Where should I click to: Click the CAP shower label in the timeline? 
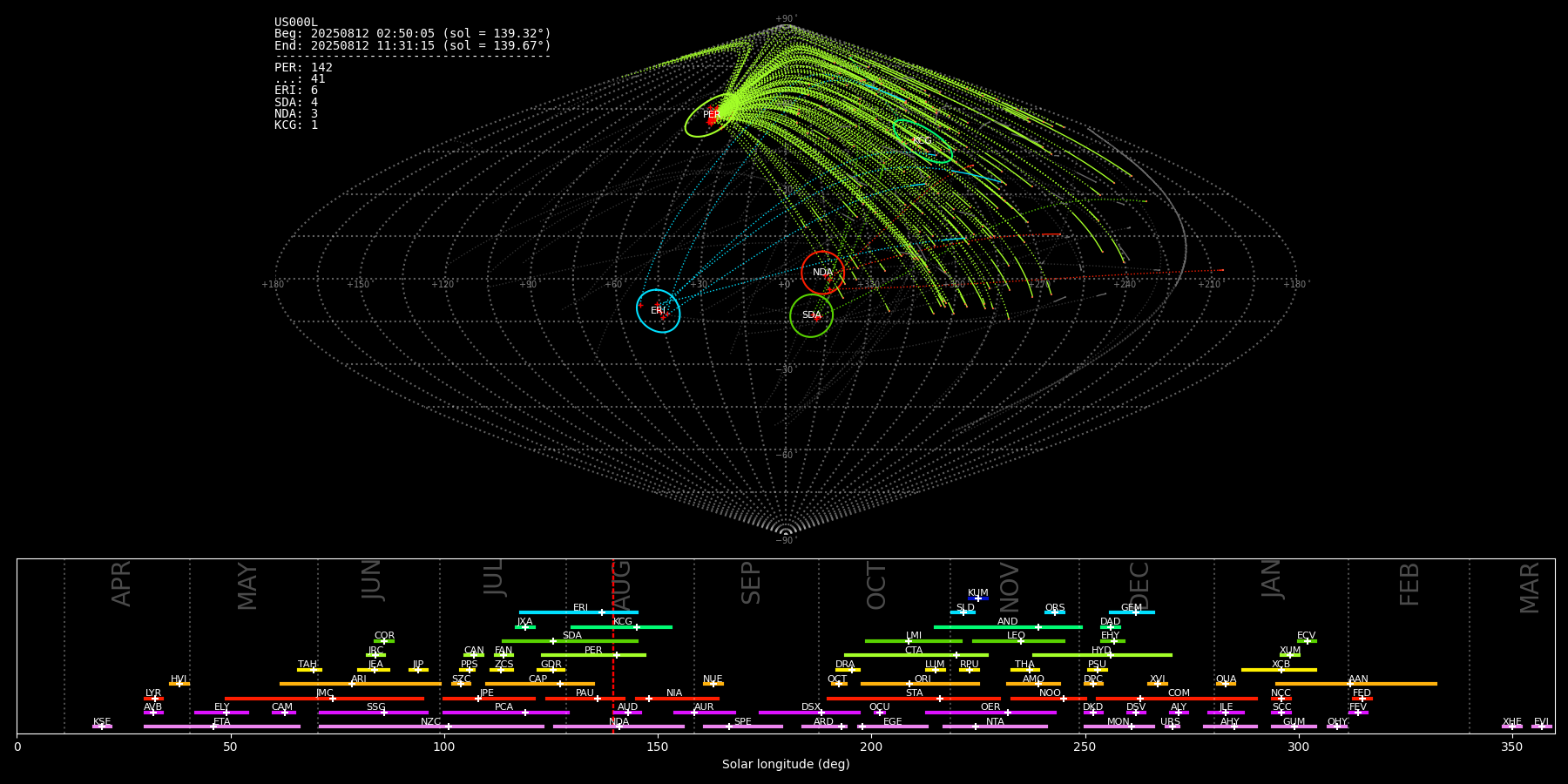click(538, 679)
